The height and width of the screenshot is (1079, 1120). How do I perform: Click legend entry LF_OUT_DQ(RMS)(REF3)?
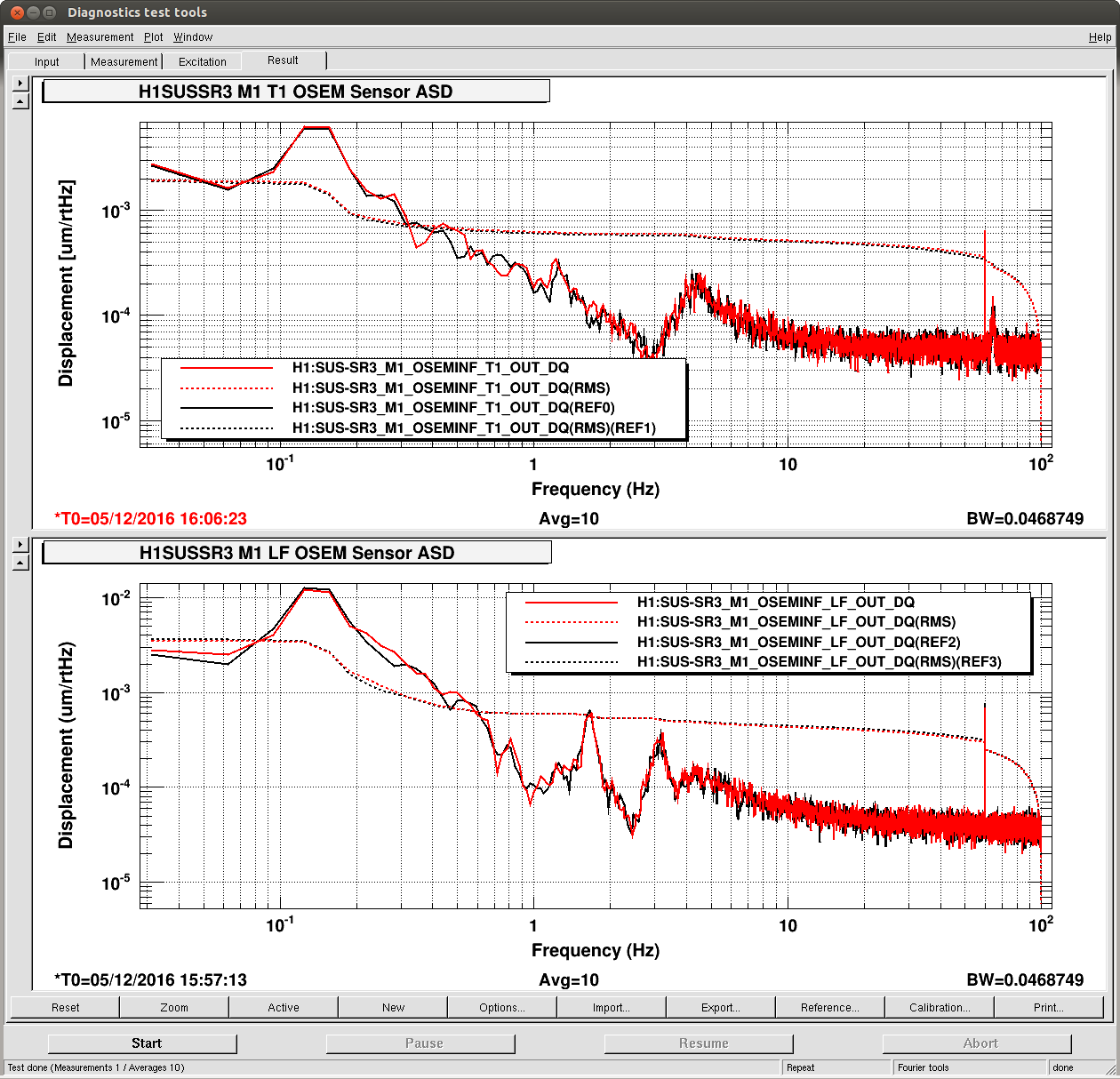(819, 662)
